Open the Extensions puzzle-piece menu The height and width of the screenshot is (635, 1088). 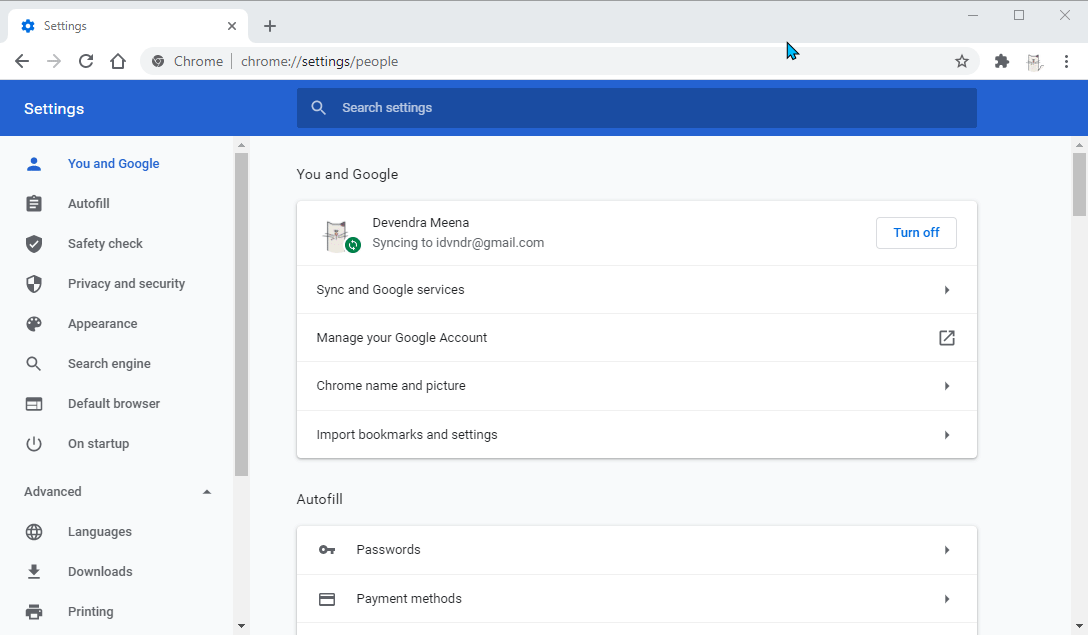1001,61
